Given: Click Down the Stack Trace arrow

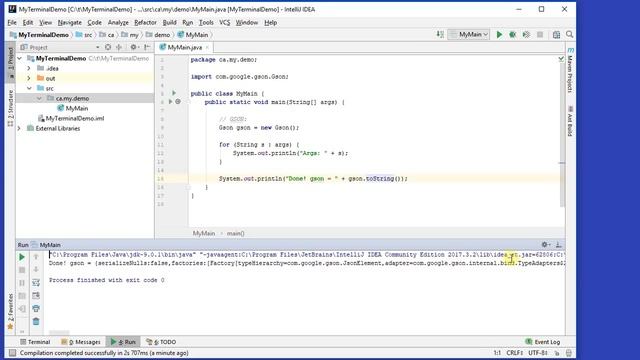Looking at the screenshot, I should pyautogui.click(x=36, y=270).
